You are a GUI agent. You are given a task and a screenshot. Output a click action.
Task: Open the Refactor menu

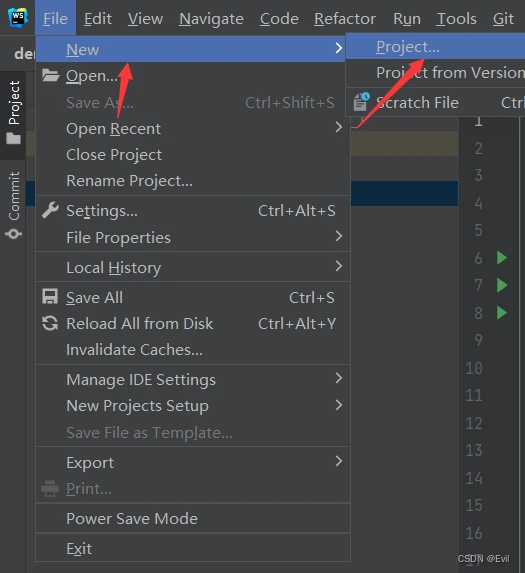345,19
